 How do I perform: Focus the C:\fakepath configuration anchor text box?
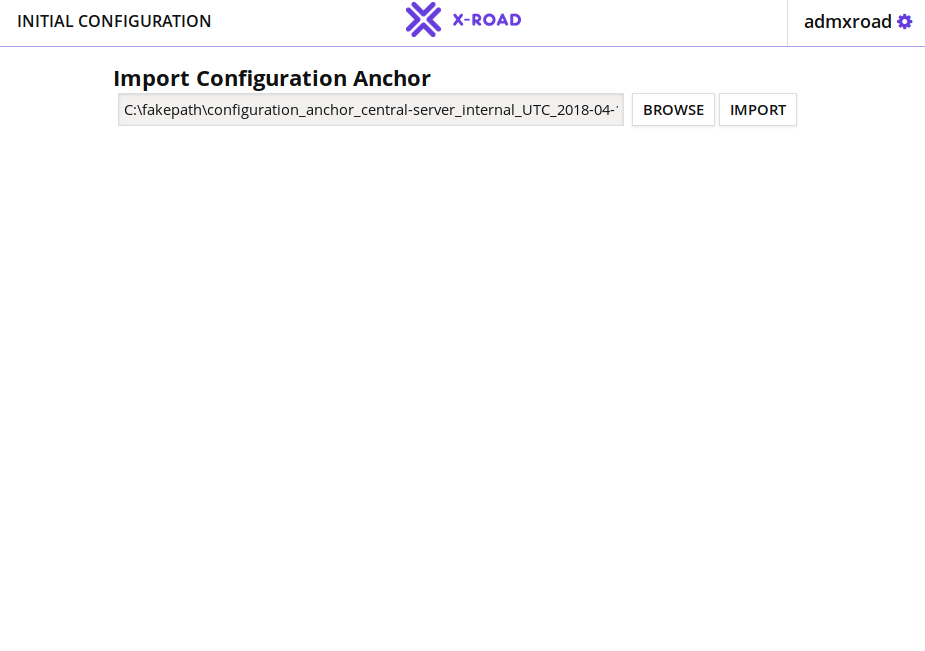[371, 110]
